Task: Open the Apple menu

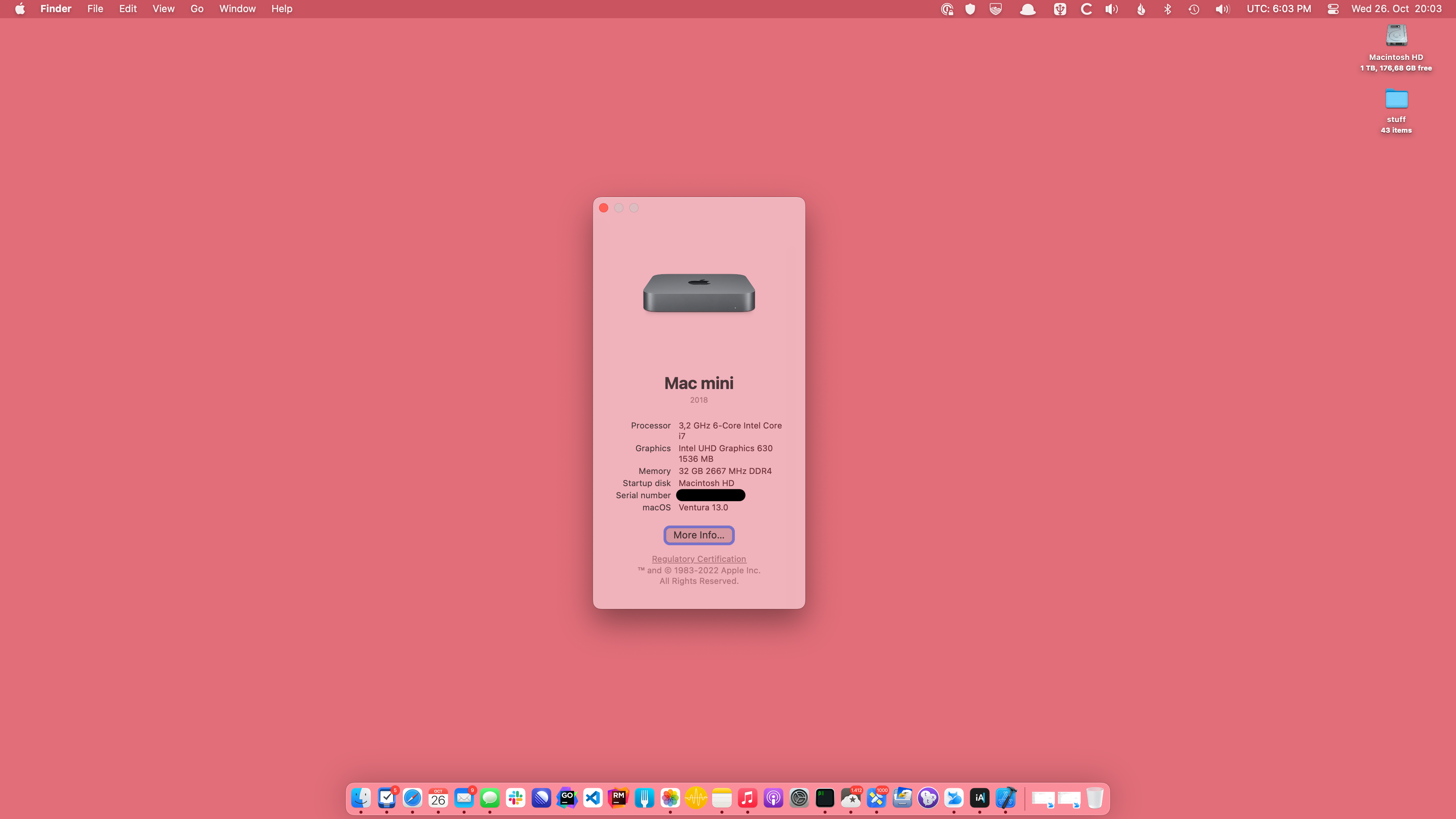Action: point(20,9)
